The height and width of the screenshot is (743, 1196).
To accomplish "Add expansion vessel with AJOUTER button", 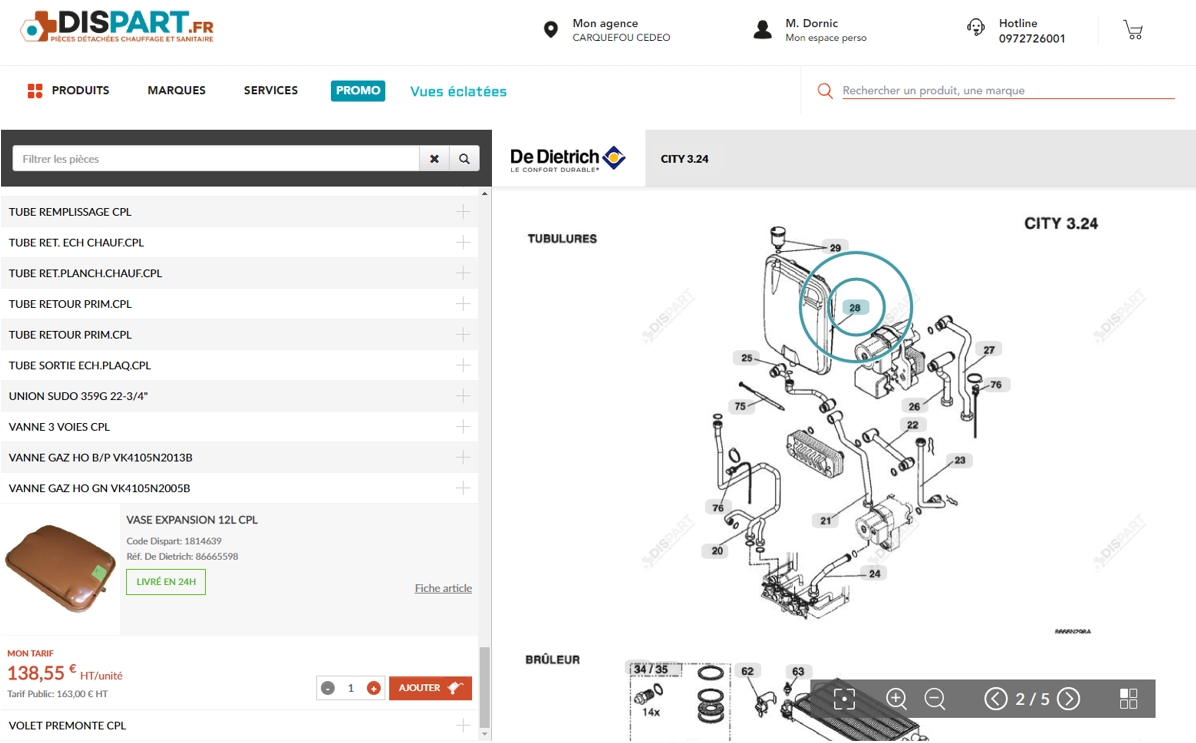I will click(x=430, y=688).
